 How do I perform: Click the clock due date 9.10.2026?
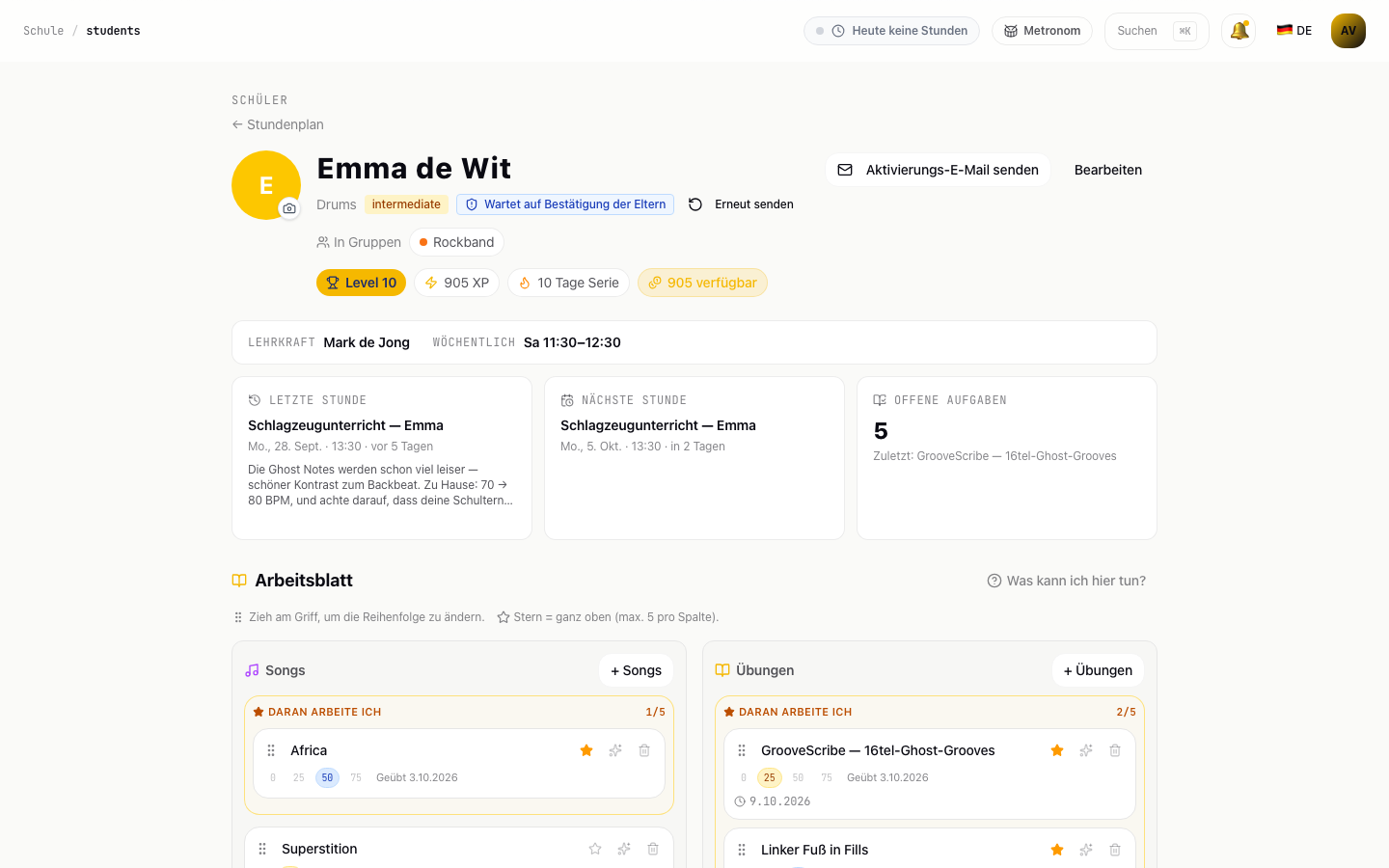773,801
